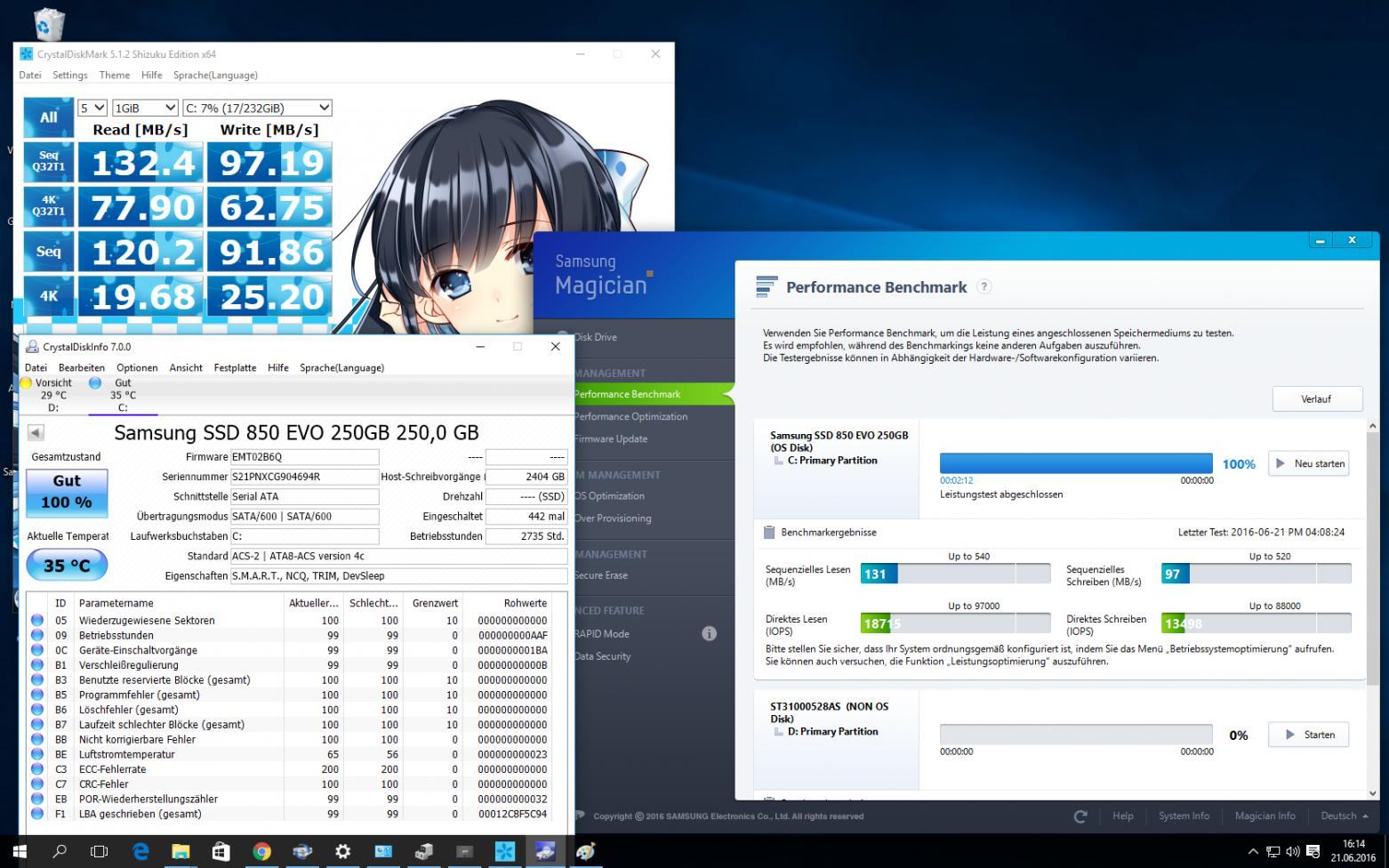Open the Windows Start menu

click(20, 851)
